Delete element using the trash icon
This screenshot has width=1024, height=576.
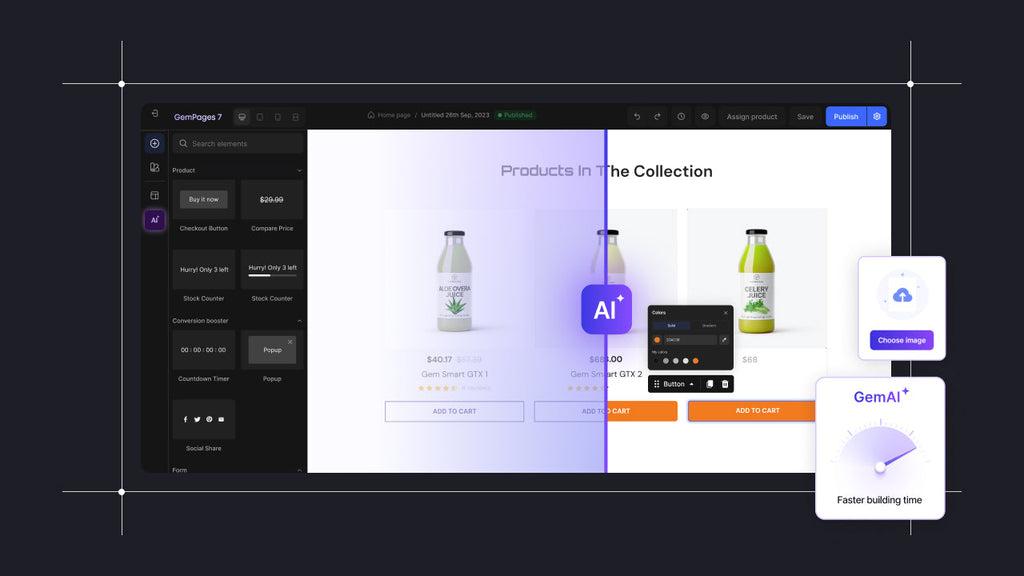pos(725,384)
